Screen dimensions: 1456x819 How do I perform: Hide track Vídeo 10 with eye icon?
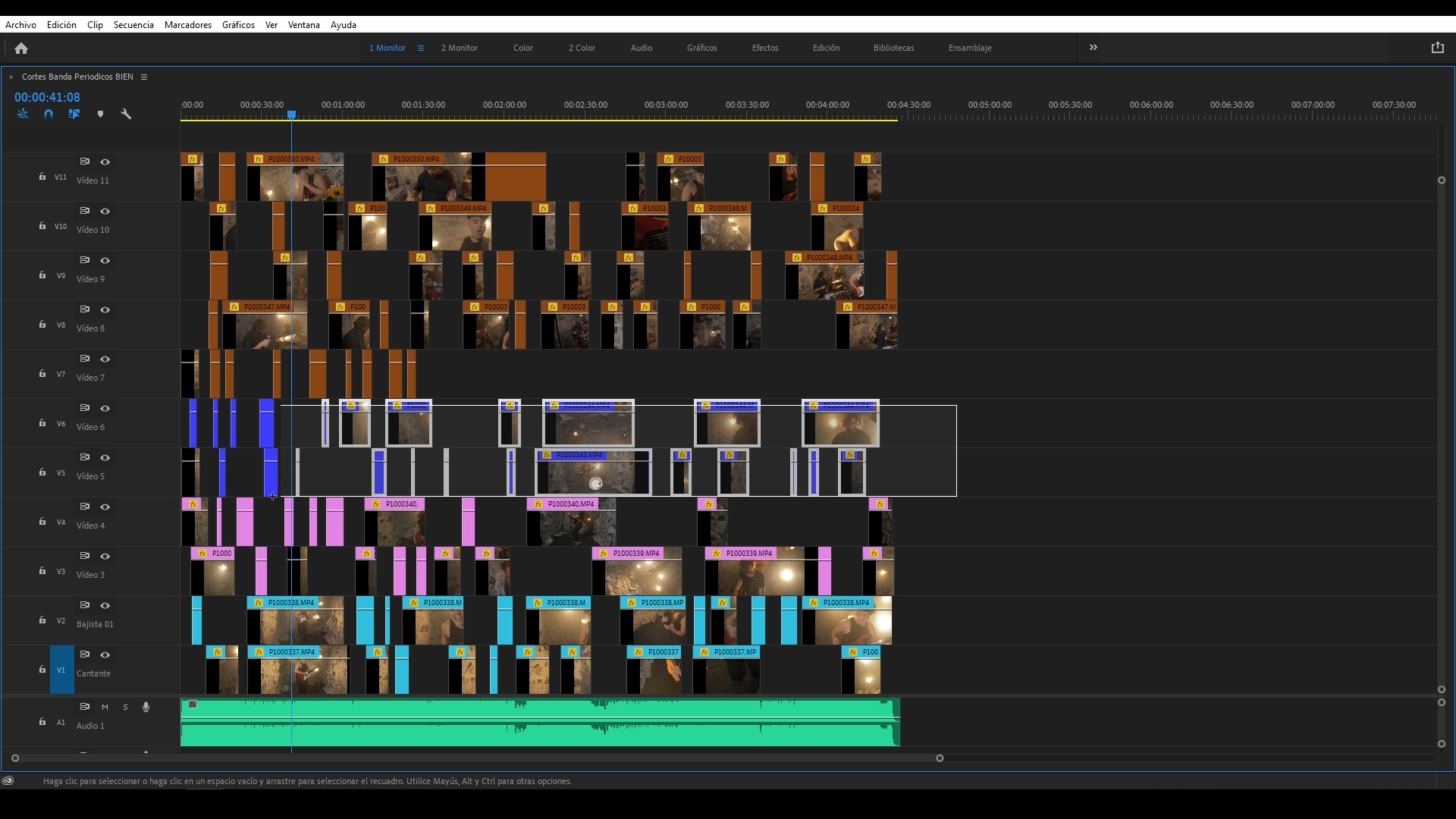105,211
